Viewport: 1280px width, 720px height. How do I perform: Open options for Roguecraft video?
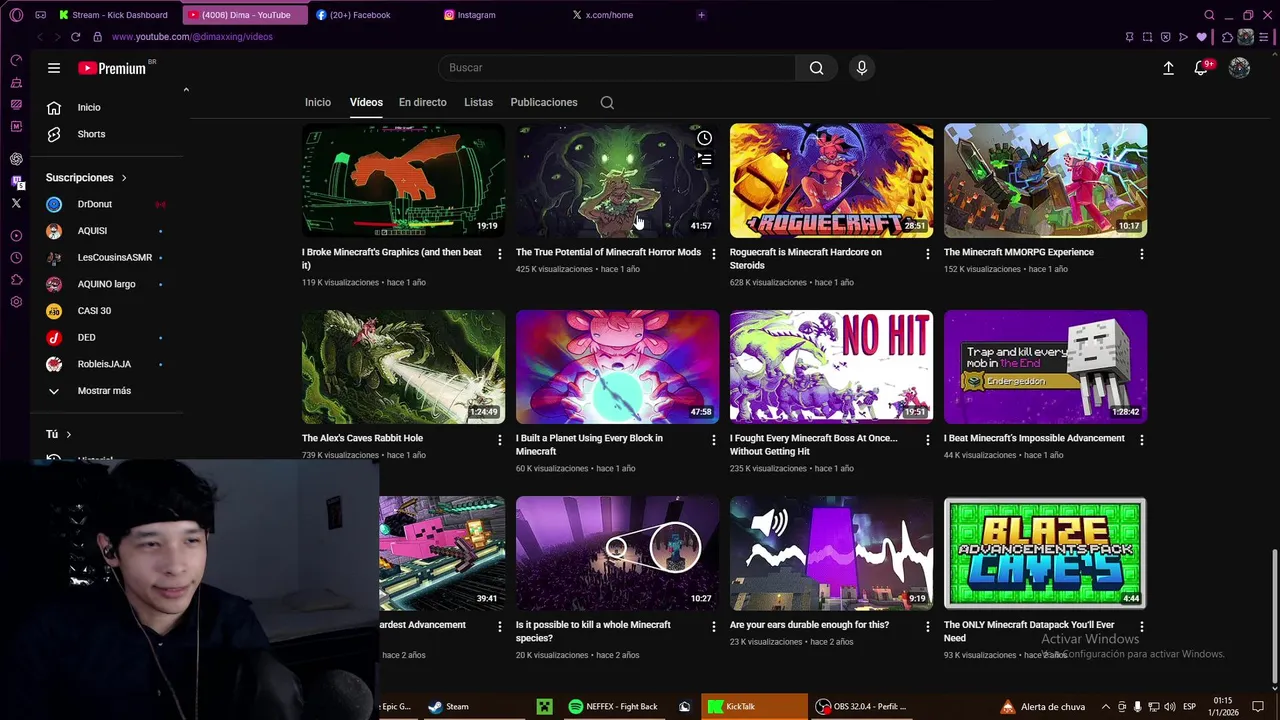pos(927,254)
